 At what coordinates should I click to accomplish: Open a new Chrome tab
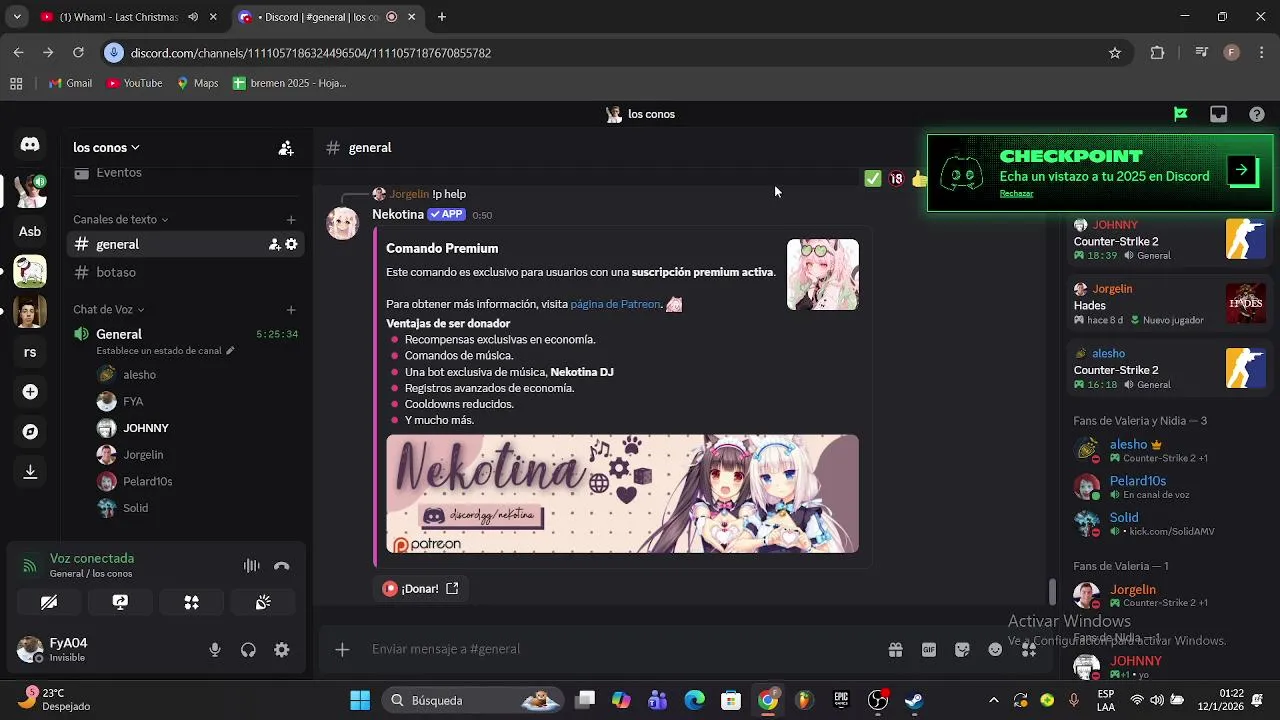(441, 17)
